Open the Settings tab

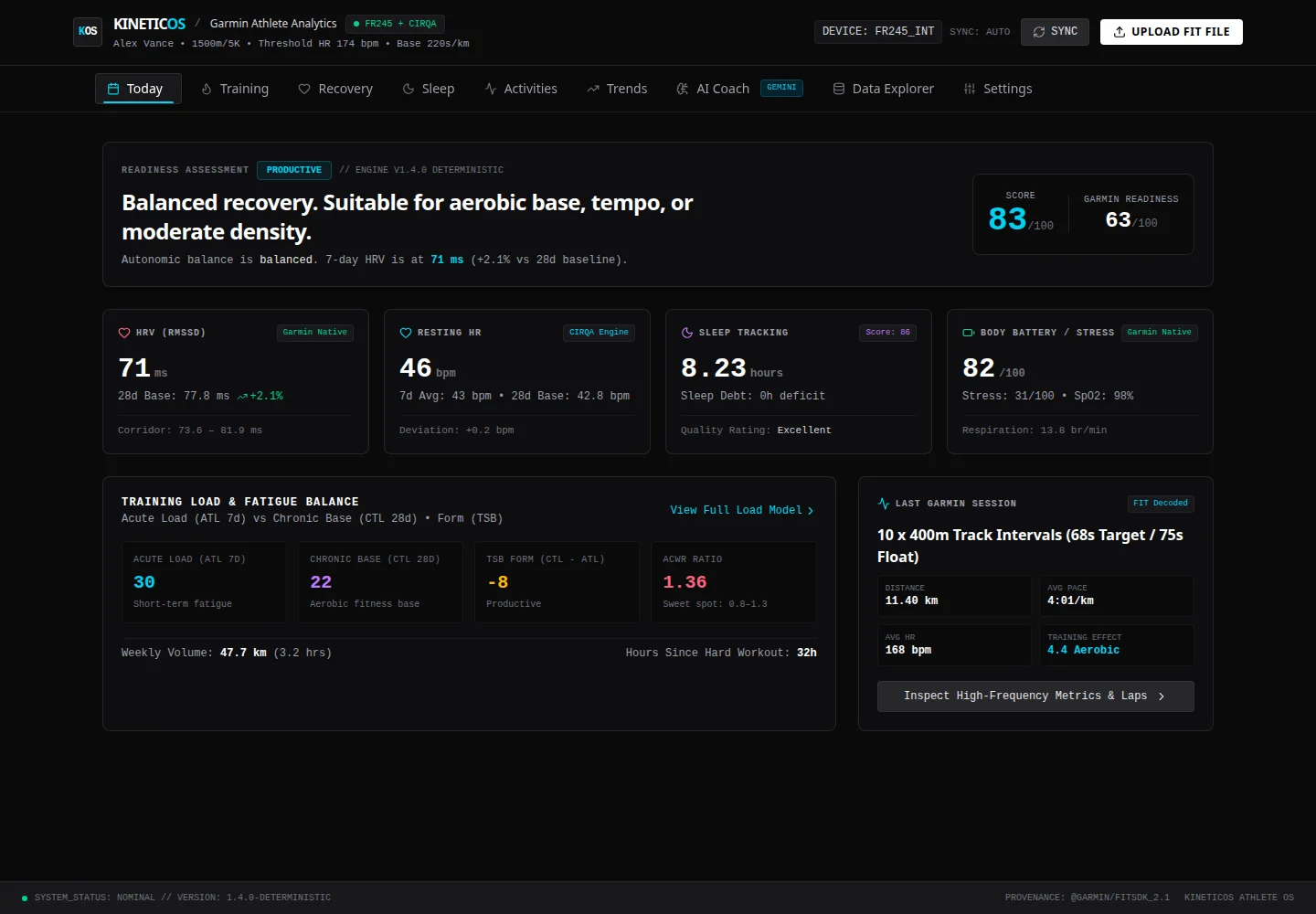coord(998,89)
